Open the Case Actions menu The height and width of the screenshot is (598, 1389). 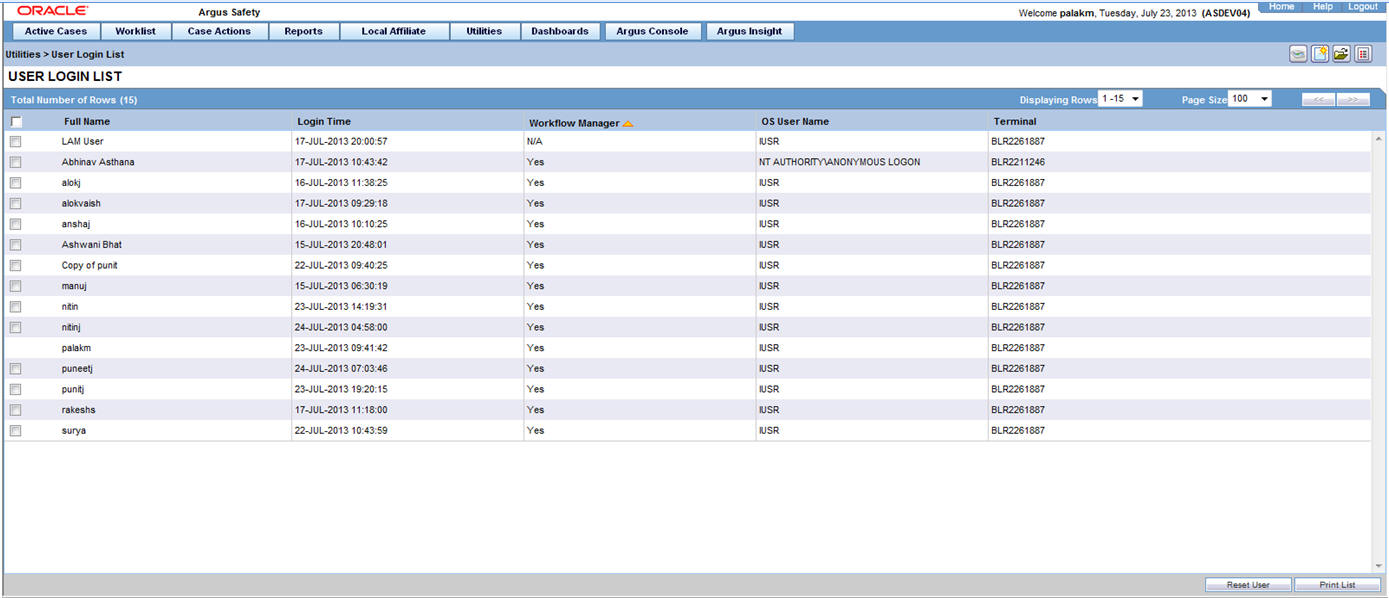[x=220, y=31]
